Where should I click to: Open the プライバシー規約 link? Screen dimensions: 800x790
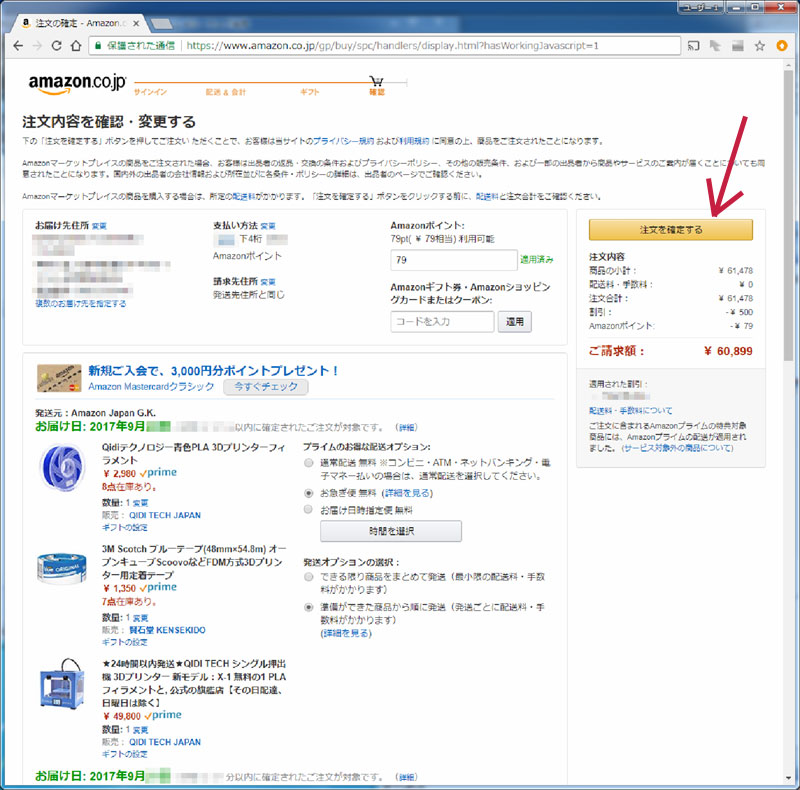tap(343, 141)
